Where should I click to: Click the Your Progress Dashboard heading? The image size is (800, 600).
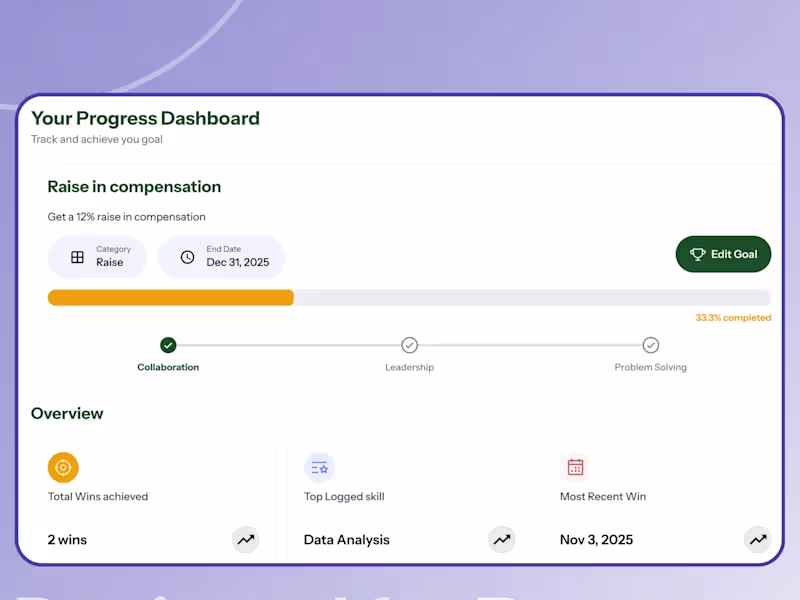coord(145,118)
